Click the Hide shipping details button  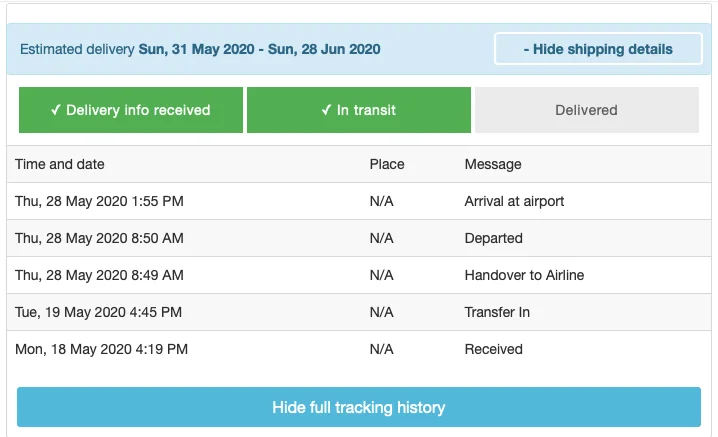(x=598, y=49)
